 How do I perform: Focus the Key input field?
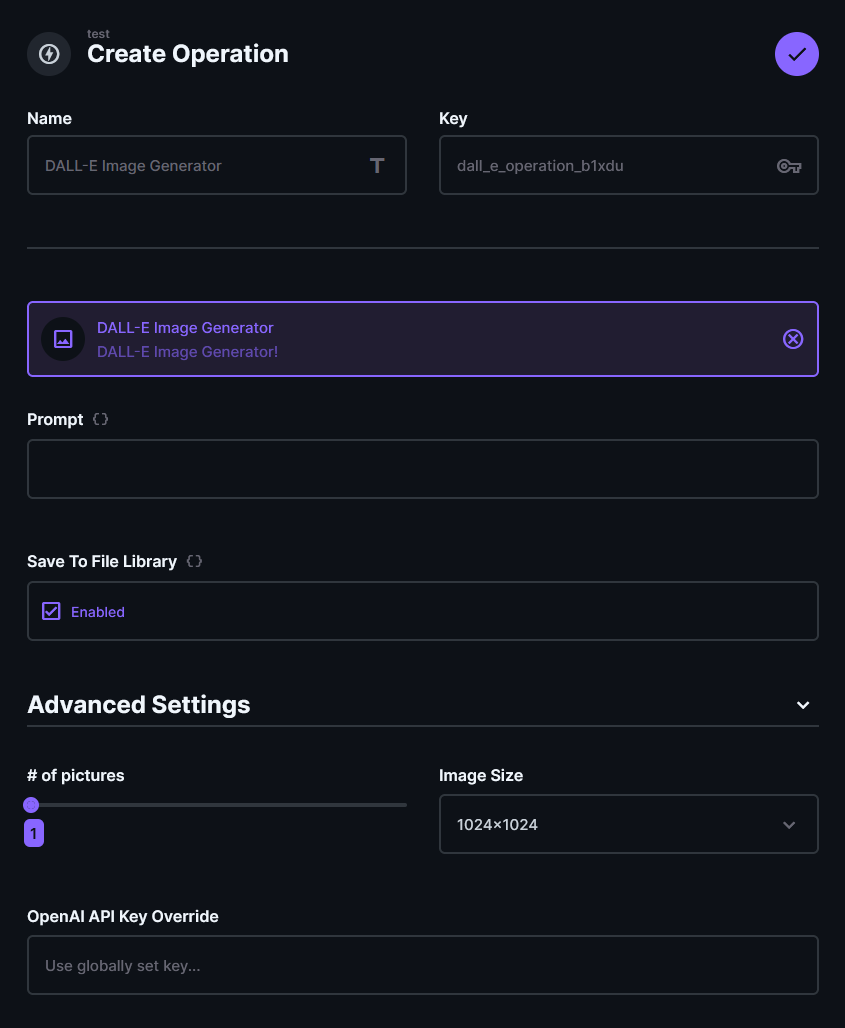click(629, 165)
